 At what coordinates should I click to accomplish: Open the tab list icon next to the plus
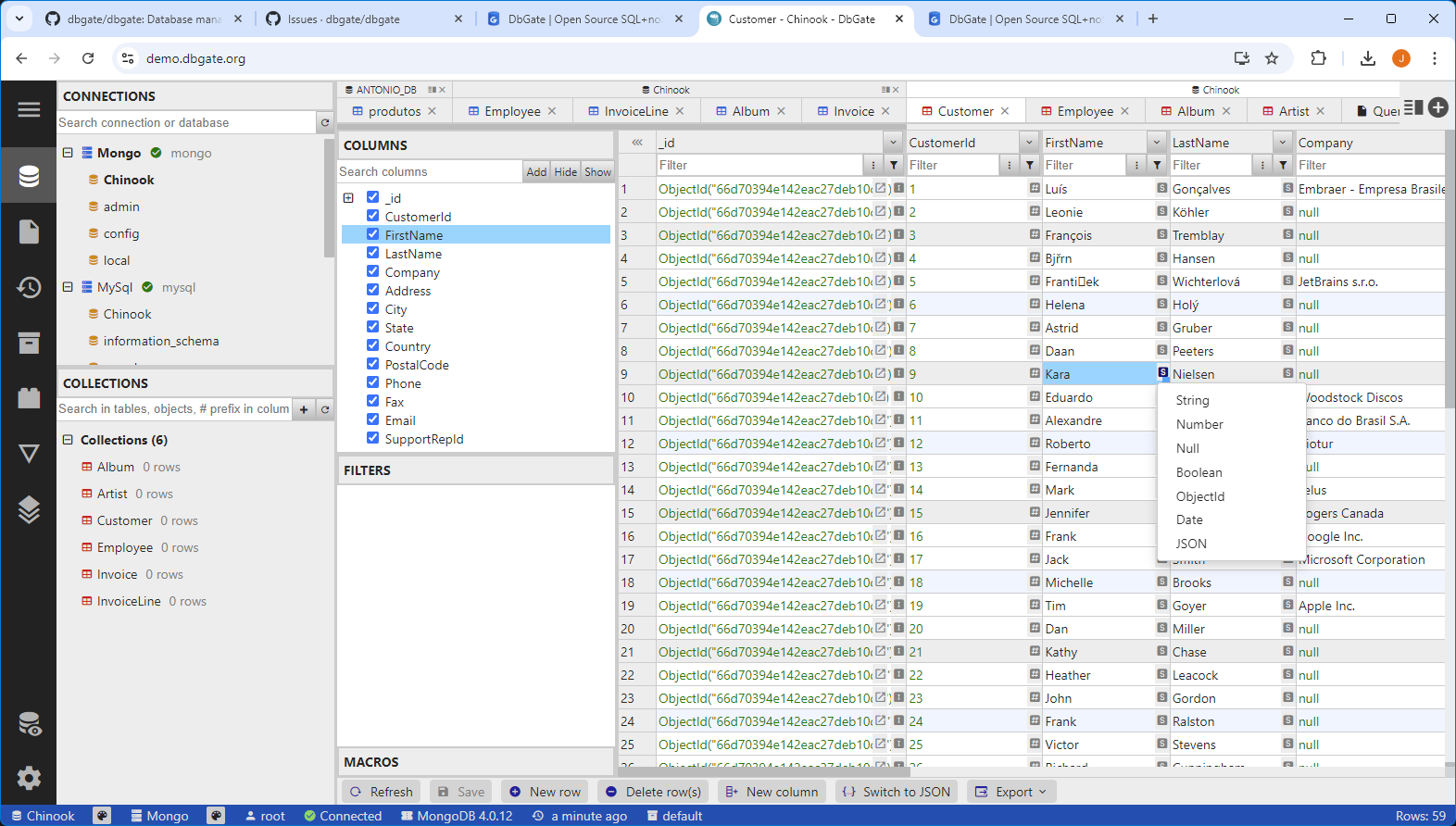(1413, 107)
